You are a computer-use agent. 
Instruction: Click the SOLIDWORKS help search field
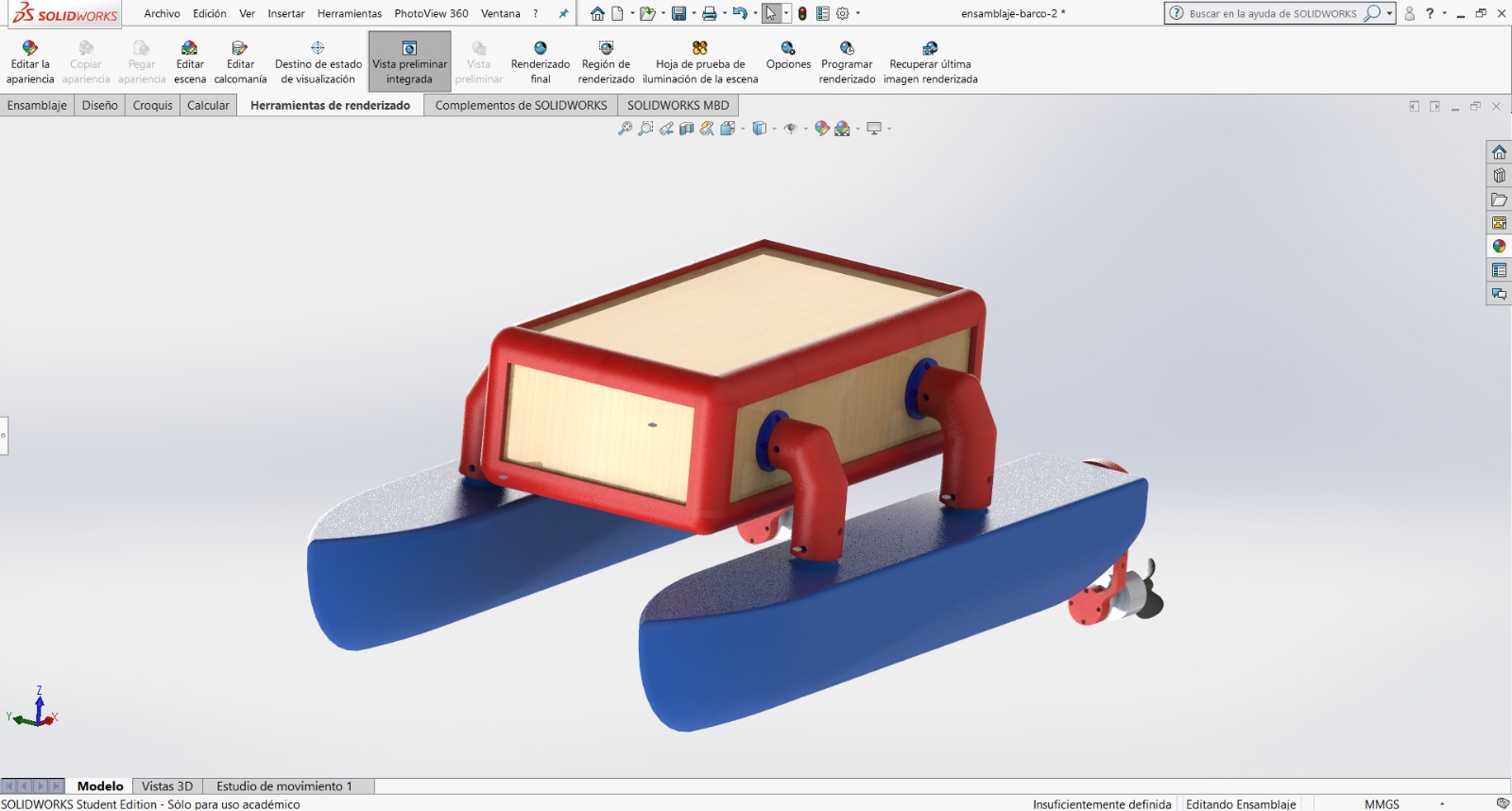(x=1272, y=14)
